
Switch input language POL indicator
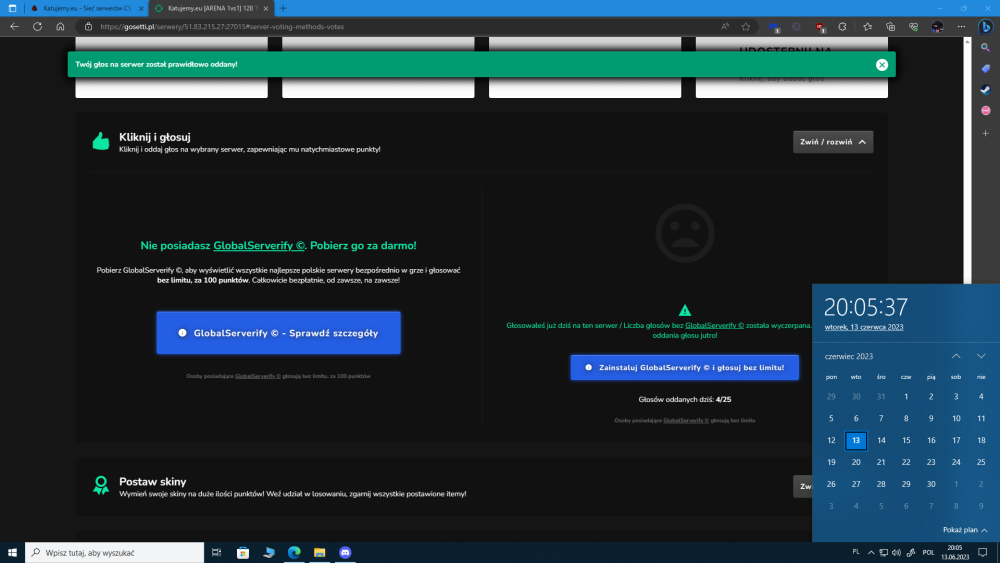tap(929, 553)
